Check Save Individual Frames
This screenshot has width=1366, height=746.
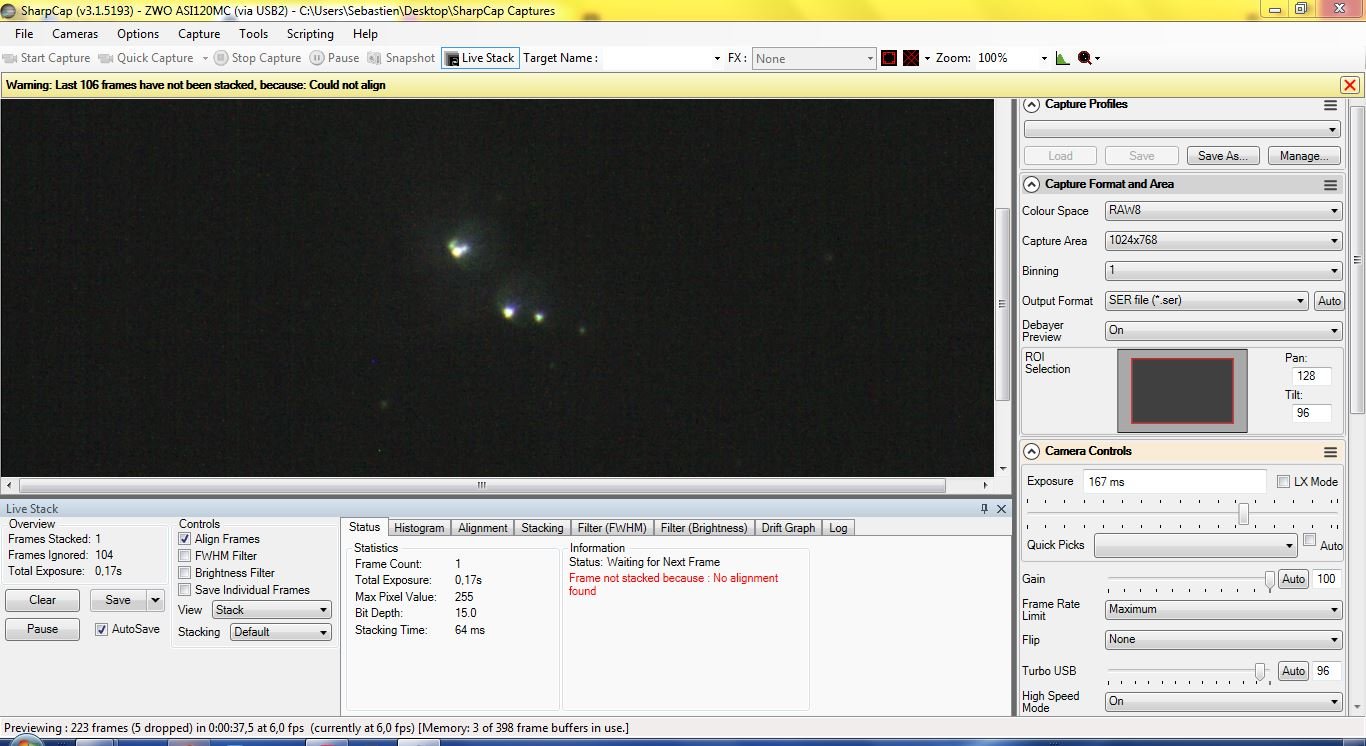tap(184, 590)
